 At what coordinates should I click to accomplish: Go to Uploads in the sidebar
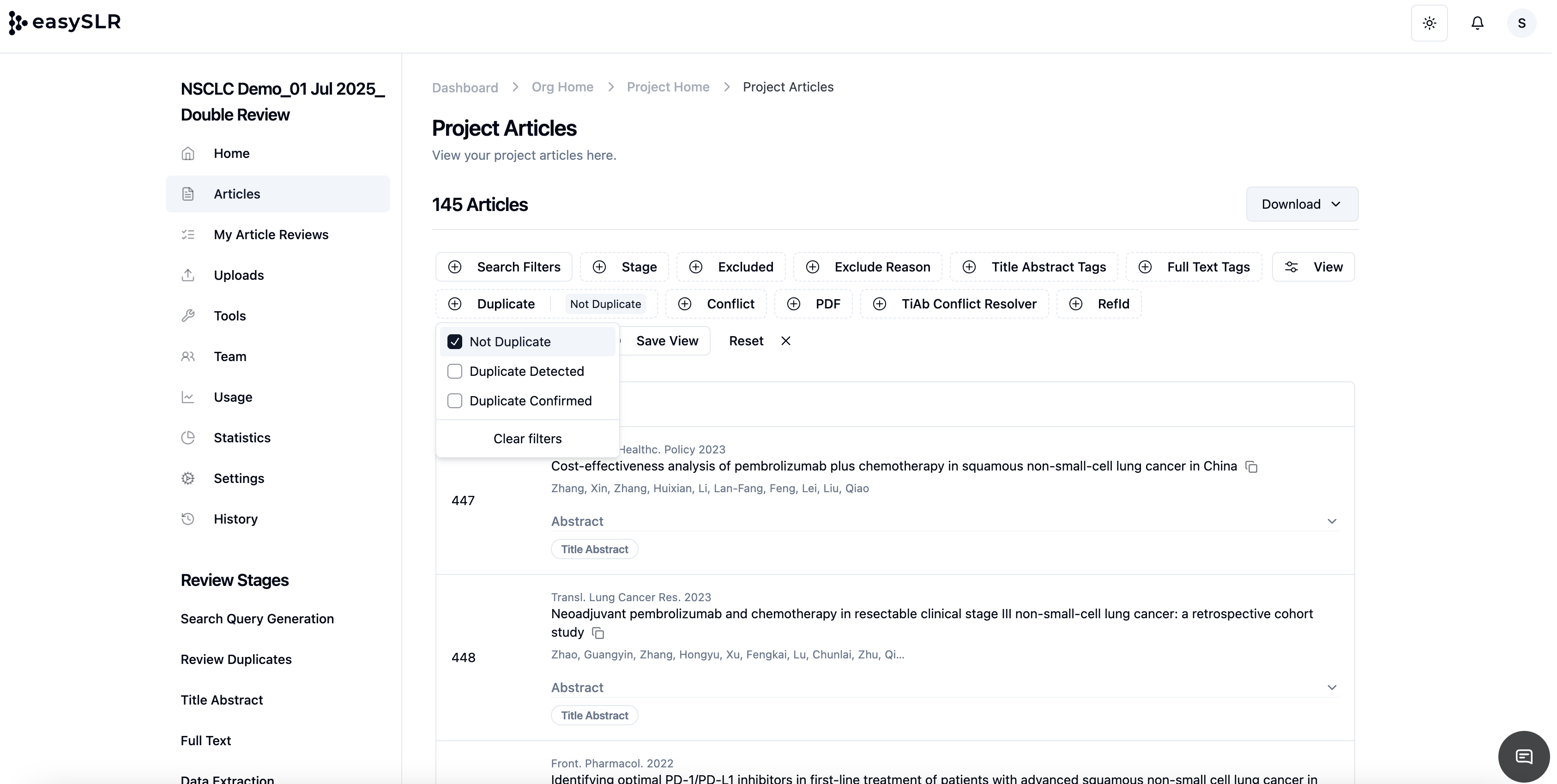click(x=239, y=275)
